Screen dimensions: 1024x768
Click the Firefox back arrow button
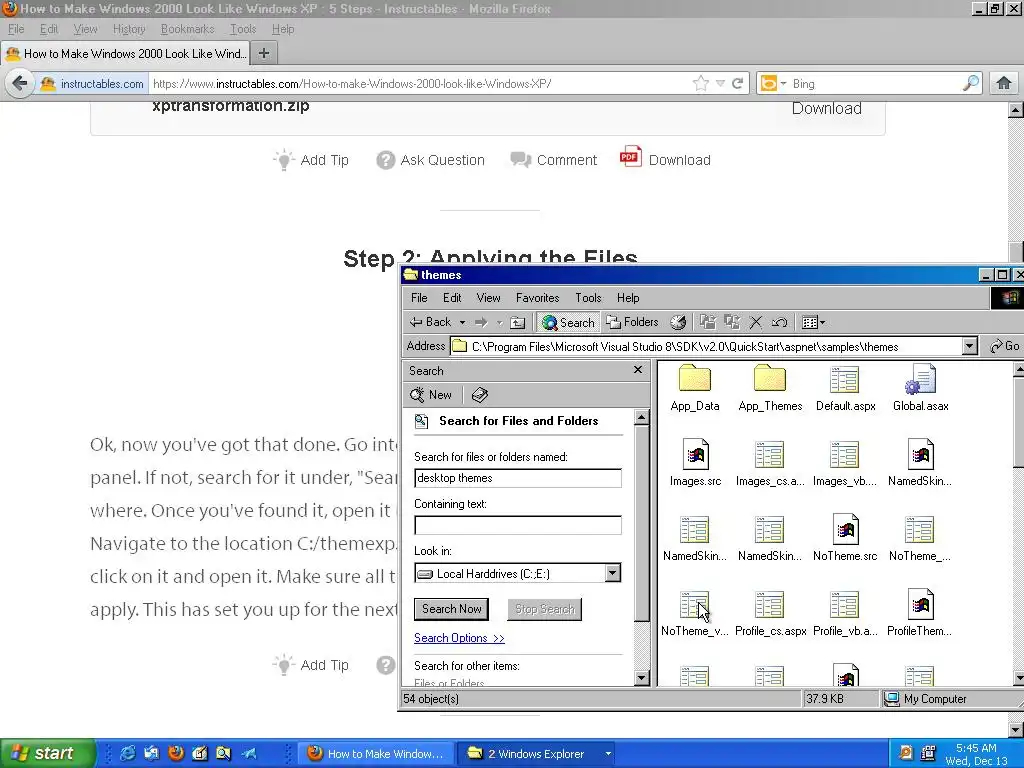coord(20,84)
